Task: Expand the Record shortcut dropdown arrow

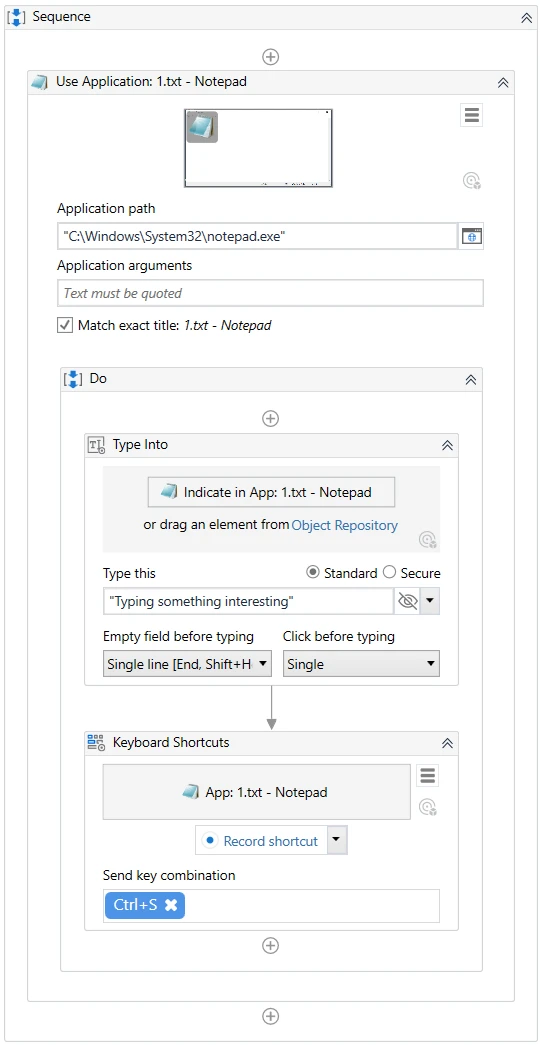Action: 337,840
